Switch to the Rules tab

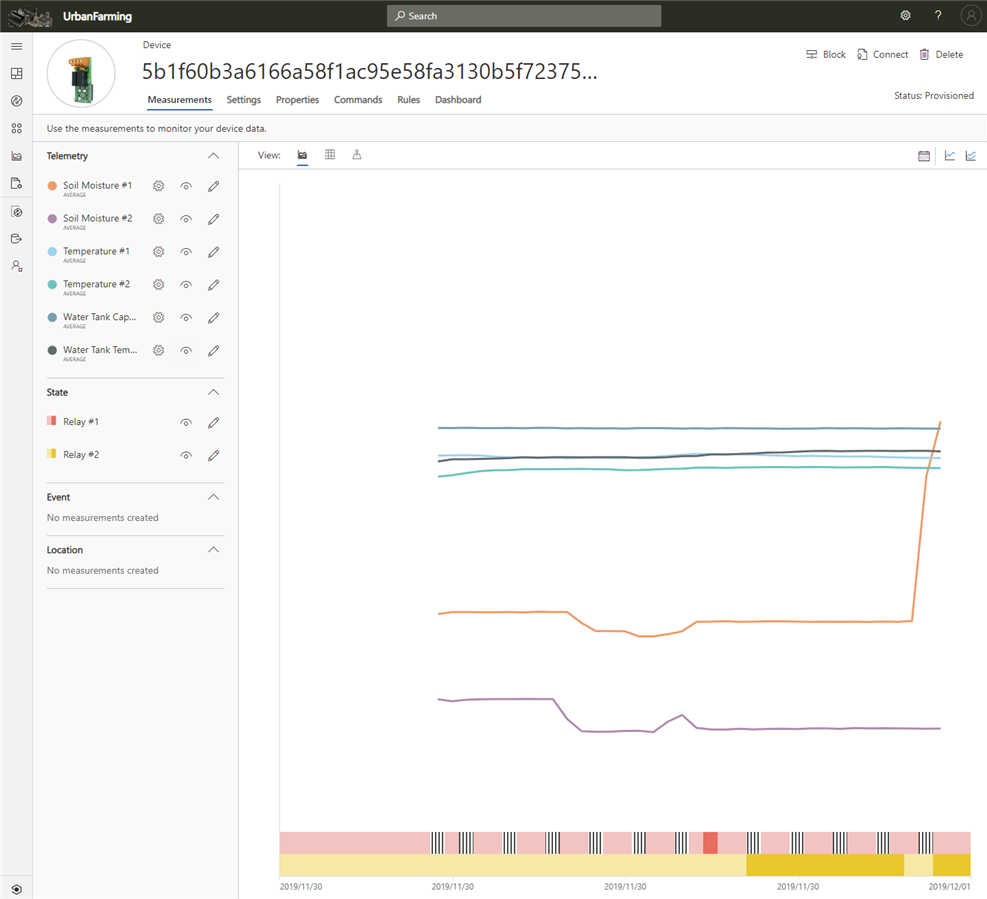408,100
